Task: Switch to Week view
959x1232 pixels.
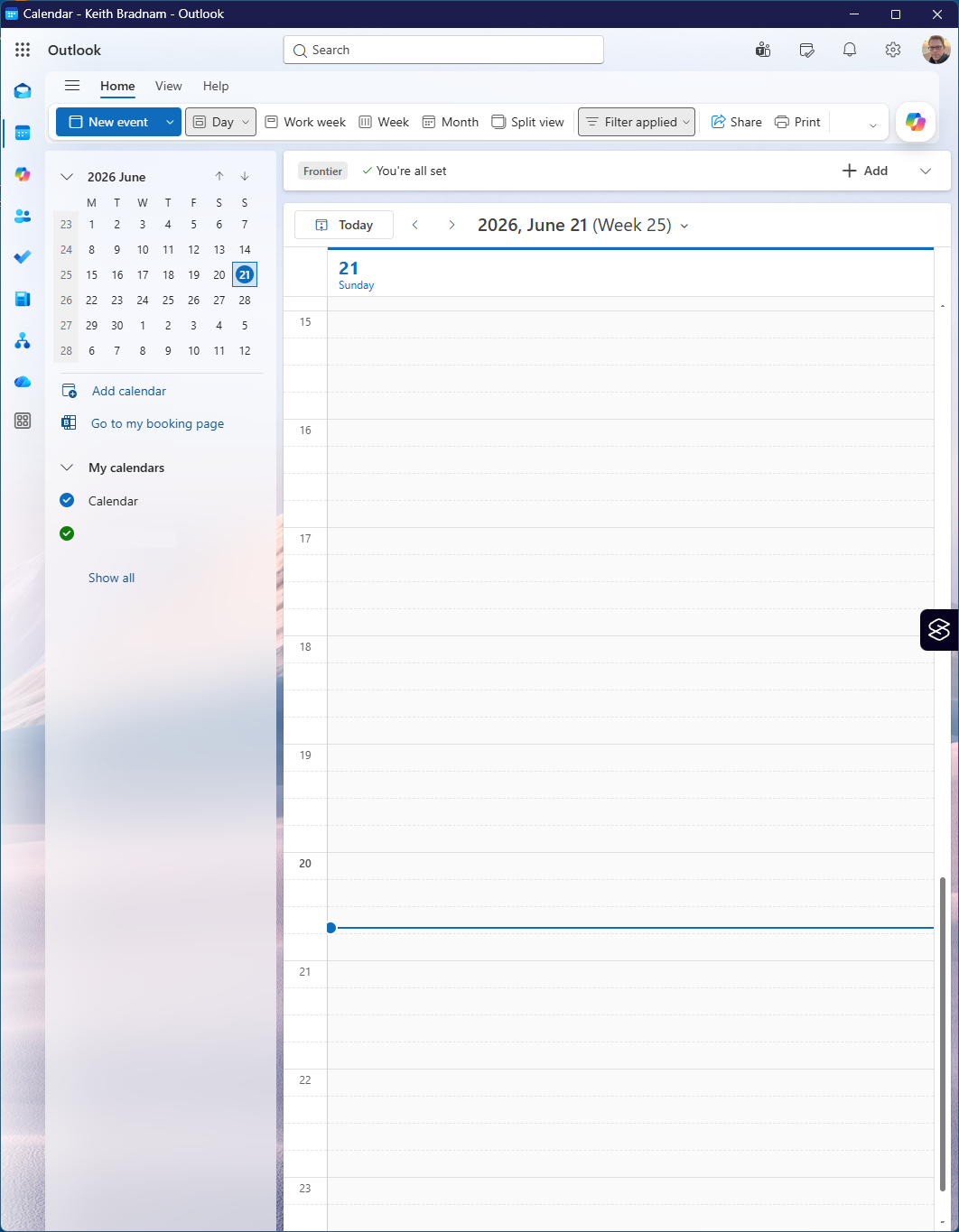Action: tap(384, 122)
